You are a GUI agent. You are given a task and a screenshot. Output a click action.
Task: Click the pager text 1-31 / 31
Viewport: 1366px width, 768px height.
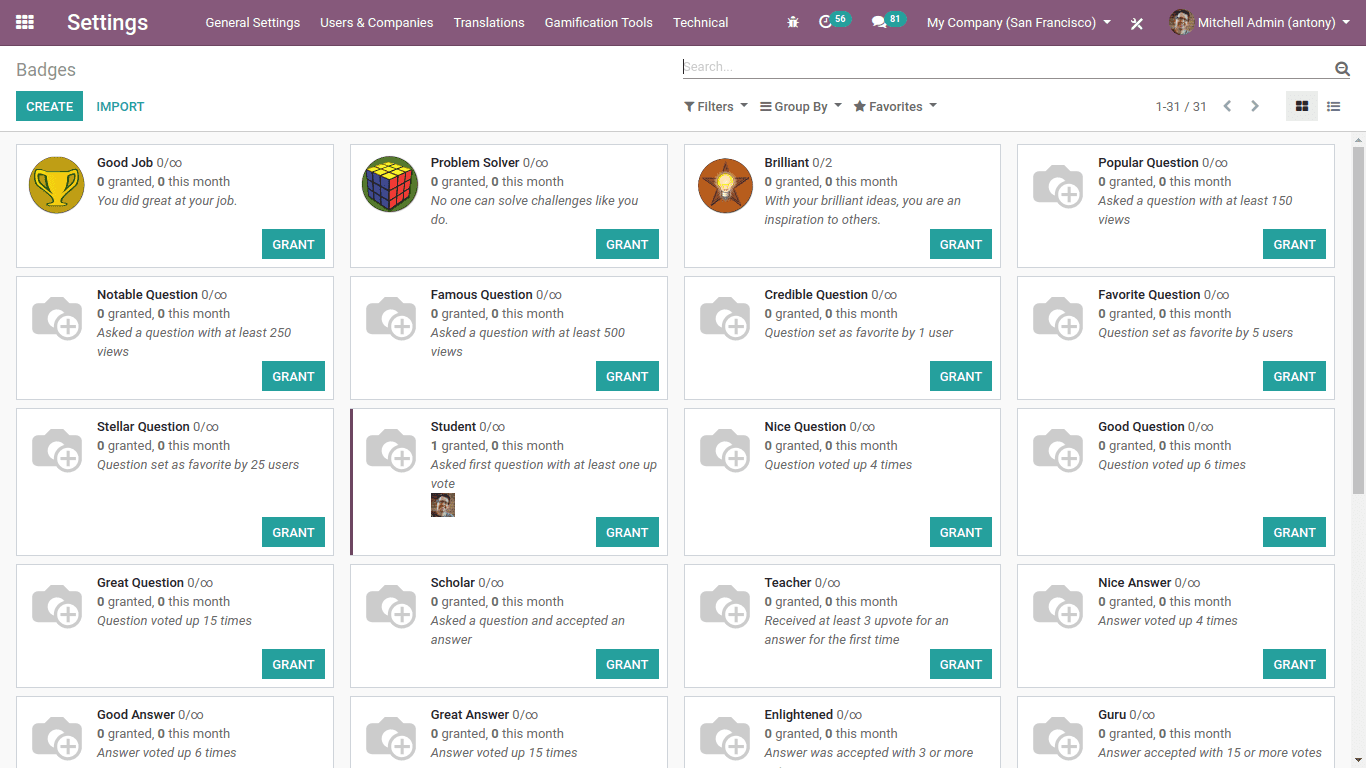[x=1181, y=107]
